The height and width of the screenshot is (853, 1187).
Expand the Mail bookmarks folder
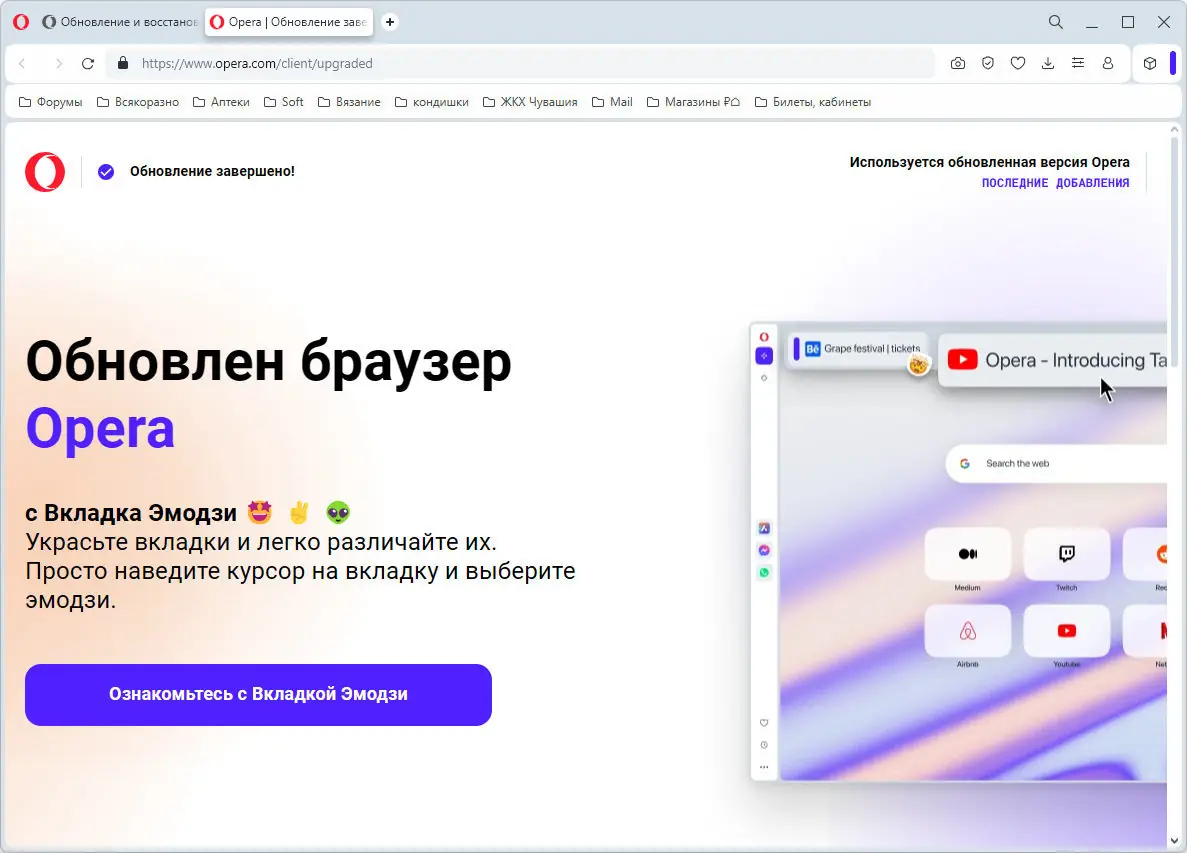612,102
